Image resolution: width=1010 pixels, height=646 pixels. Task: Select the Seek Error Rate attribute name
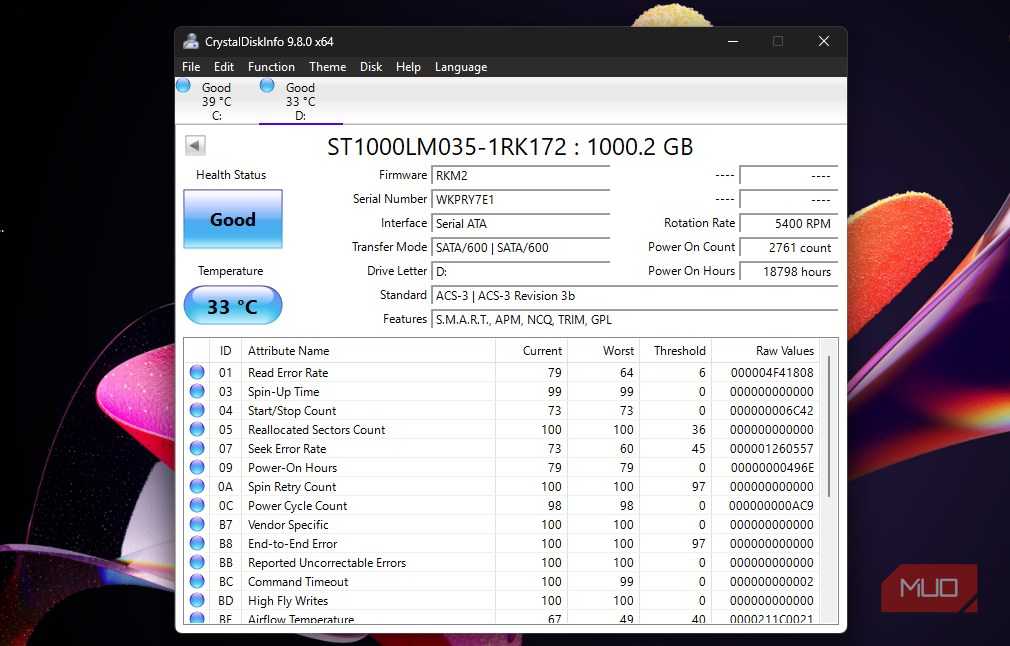coord(287,448)
